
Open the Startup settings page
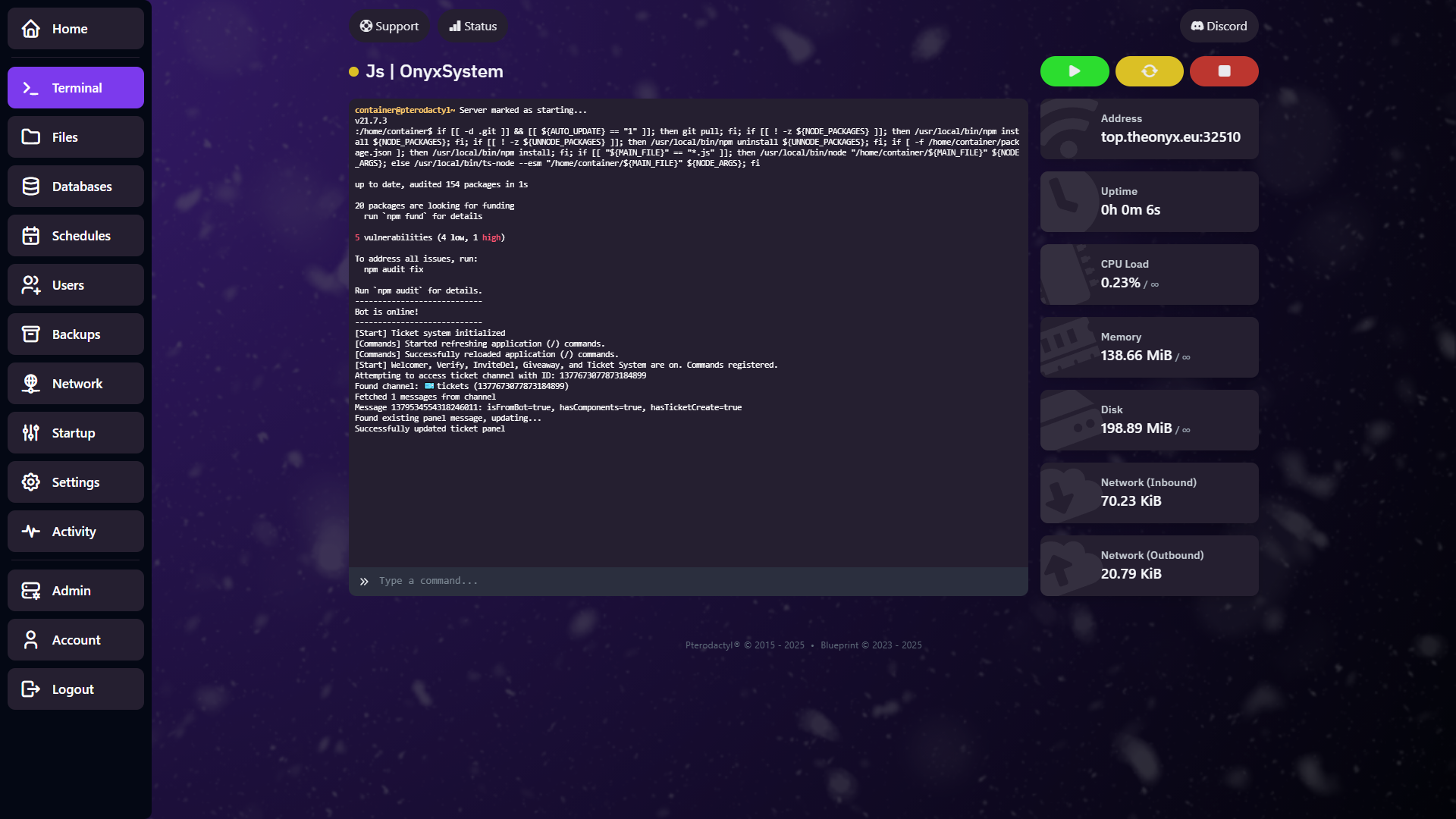pyautogui.click(x=76, y=433)
